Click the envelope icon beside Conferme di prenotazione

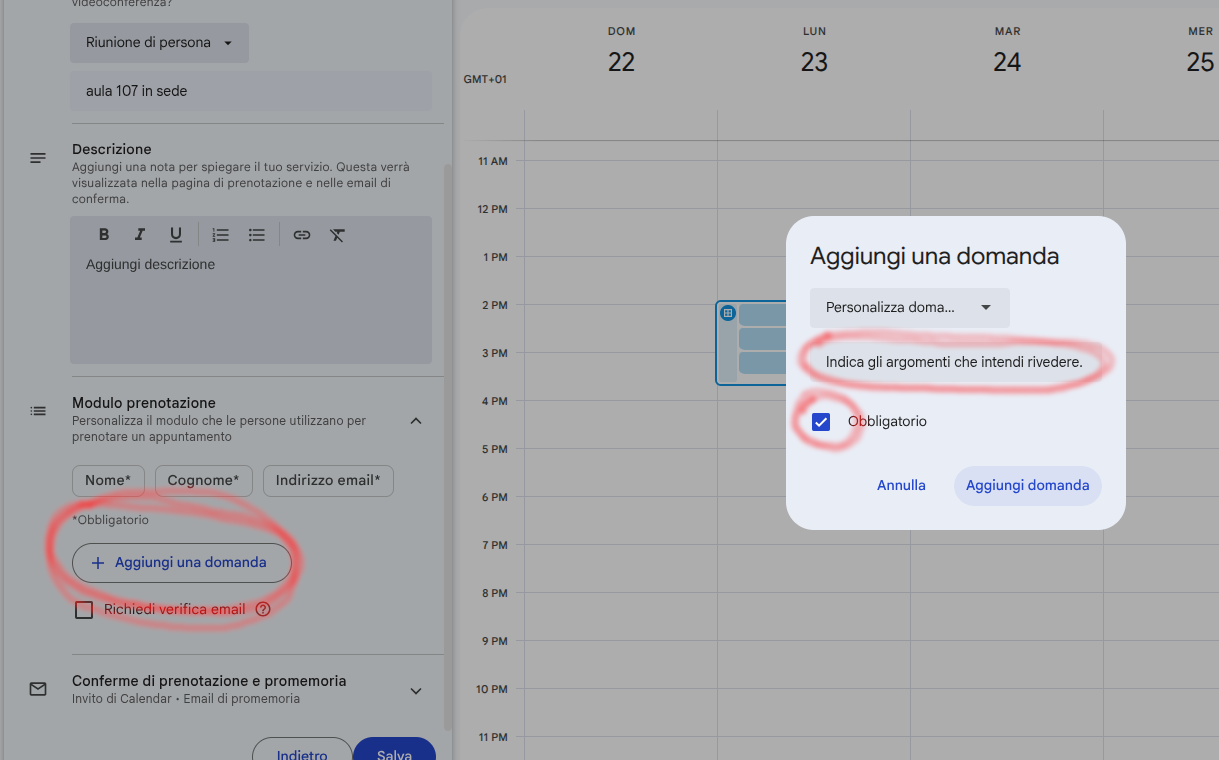(38, 689)
